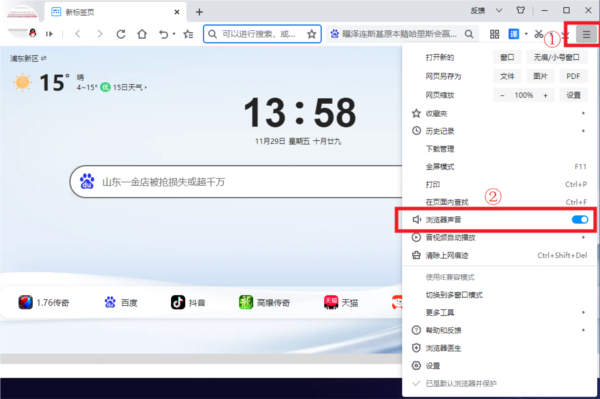Open Download manager menu item
The height and width of the screenshot is (399, 600).
point(499,149)
